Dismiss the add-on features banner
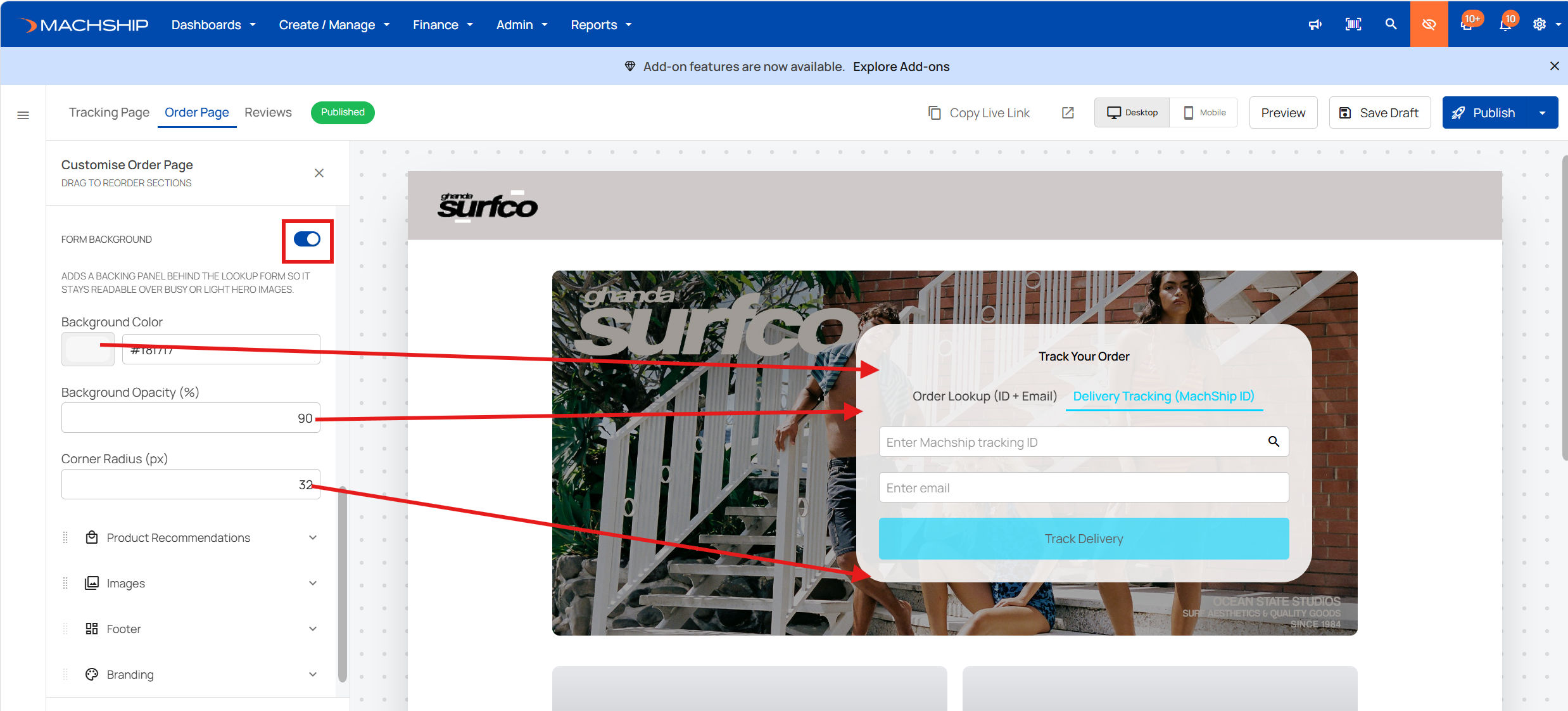Screen dimensions: 1568x711 point(1554,66)
